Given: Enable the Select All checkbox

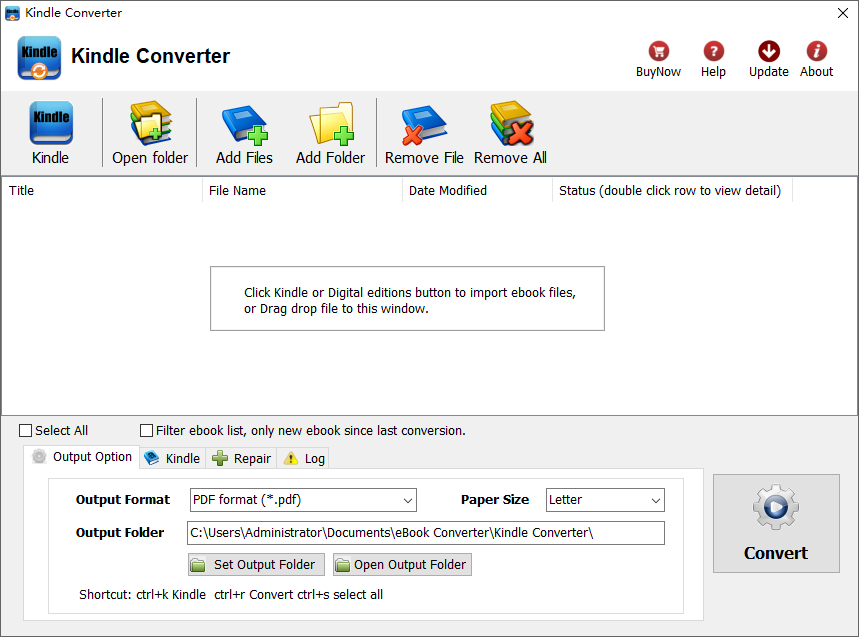Looking at the screenshot, I should click(25, 431).
